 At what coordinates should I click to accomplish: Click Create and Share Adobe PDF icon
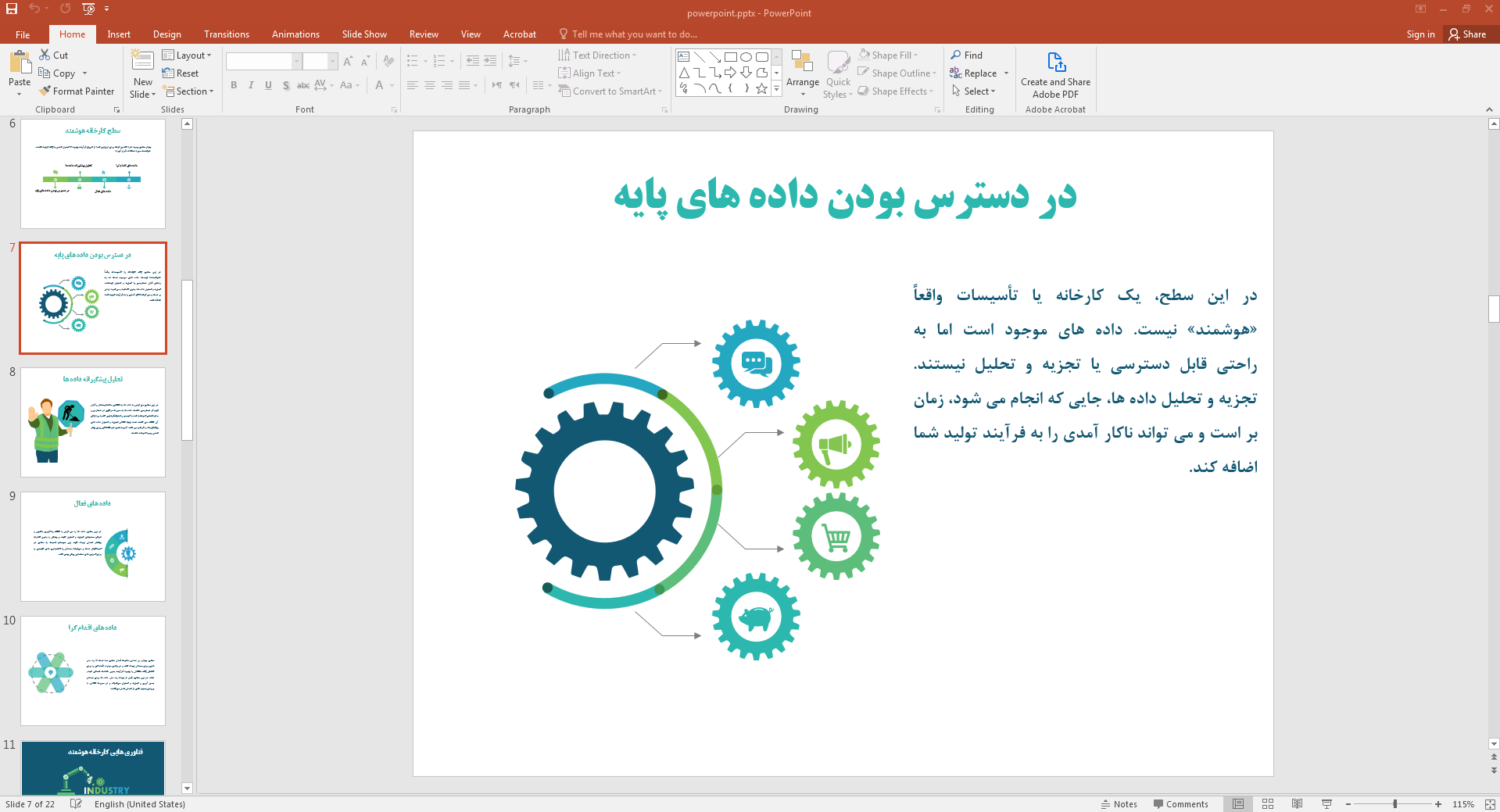click(x=1055, y=63)
